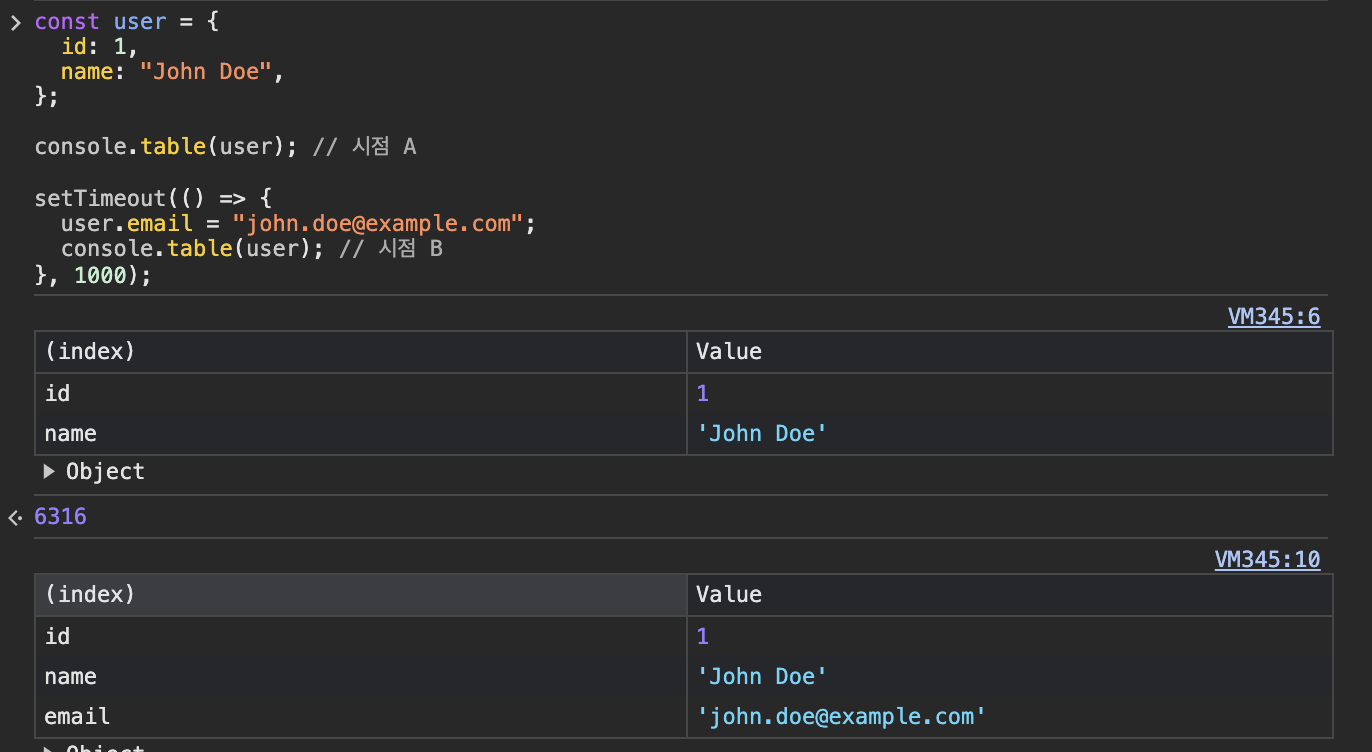Click 'John Doe' value in first table
This screenshot has height=752, width=1372.
pyautogui.click(x=762, y=434)
